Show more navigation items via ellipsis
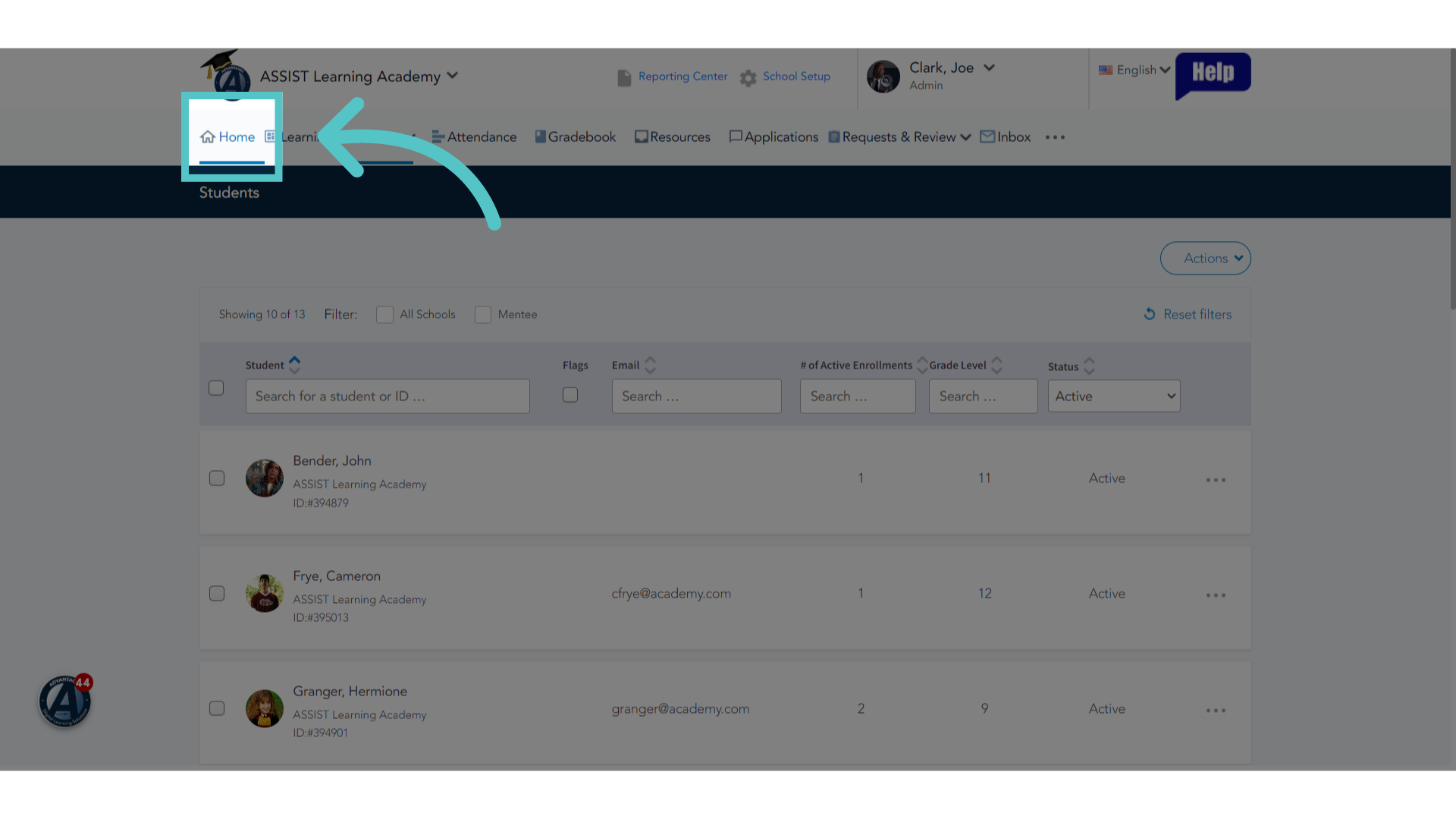Screen dimensions: 1456x819 1055,137
